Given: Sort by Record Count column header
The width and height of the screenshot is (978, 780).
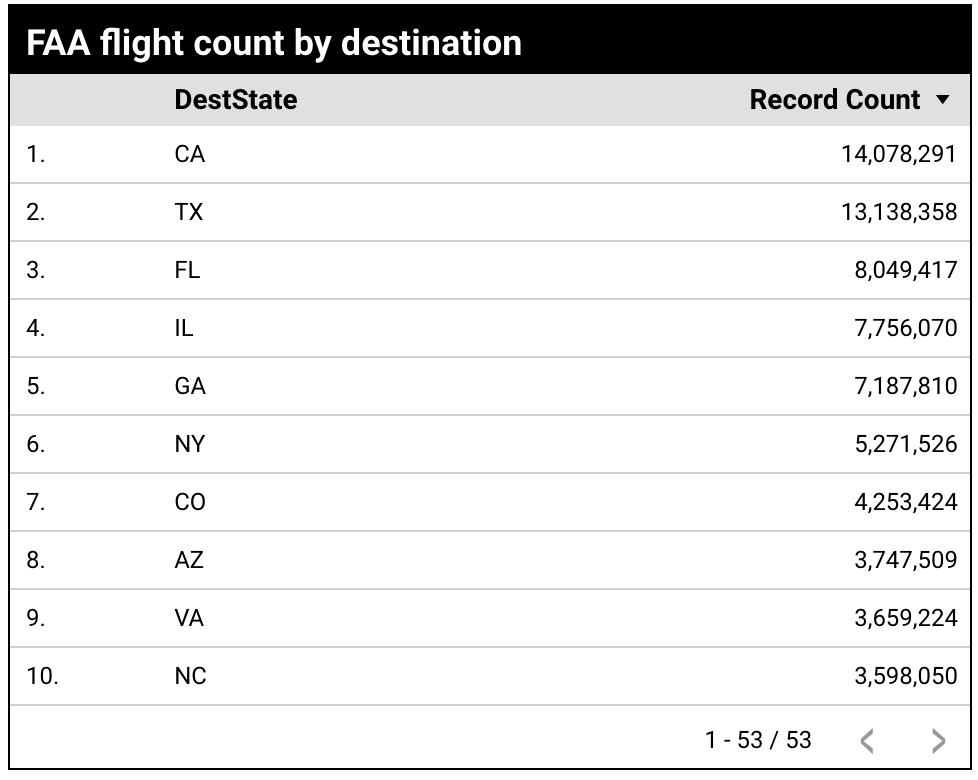Looking at the screenshot, I should click(834, 100).
